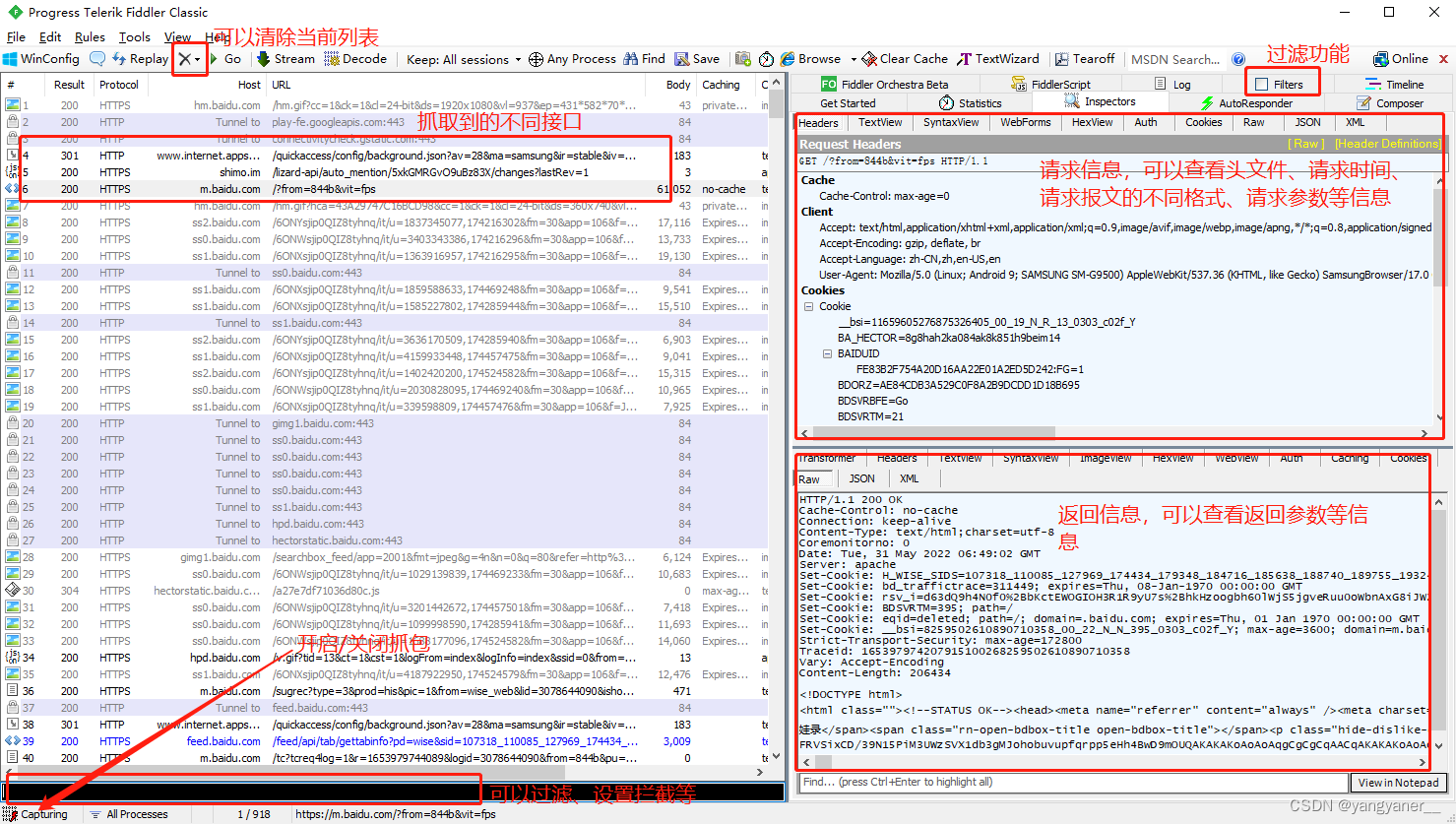Select the response JSON tab beside Raw

(861, 478)
